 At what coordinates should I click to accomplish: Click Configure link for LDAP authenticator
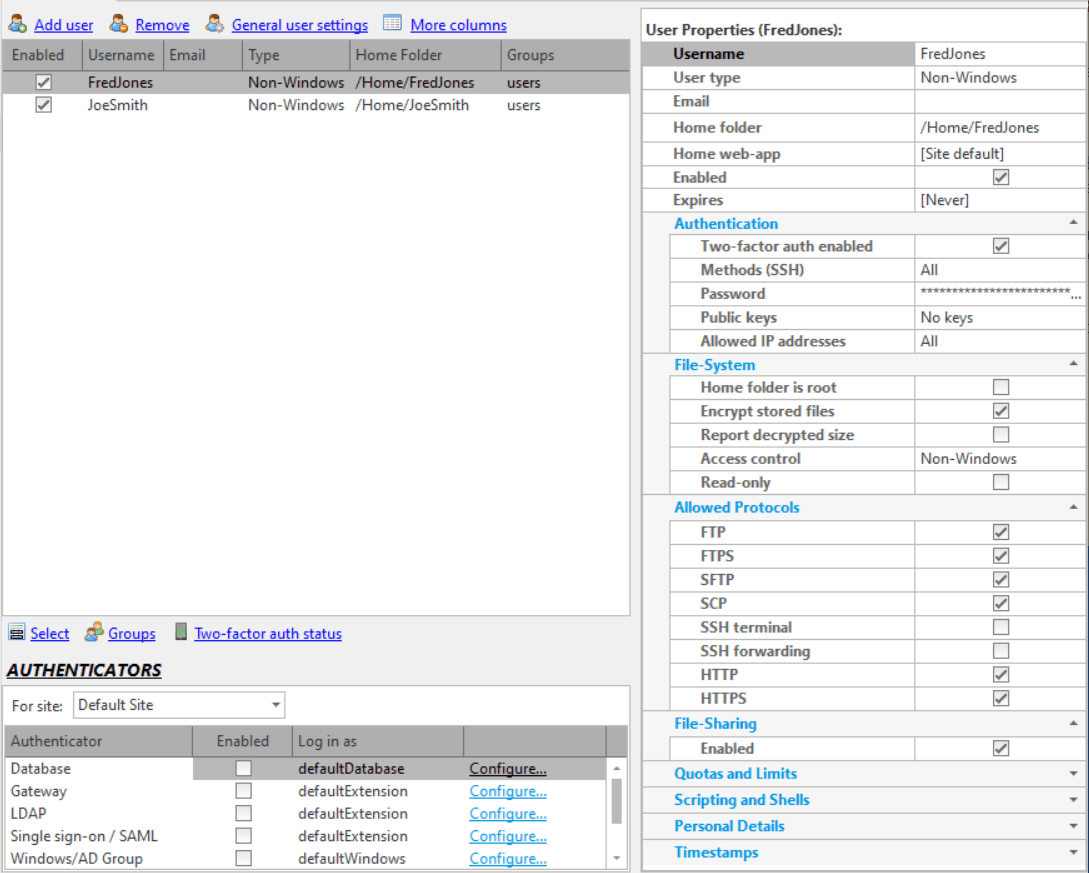(x=508, y=814)
